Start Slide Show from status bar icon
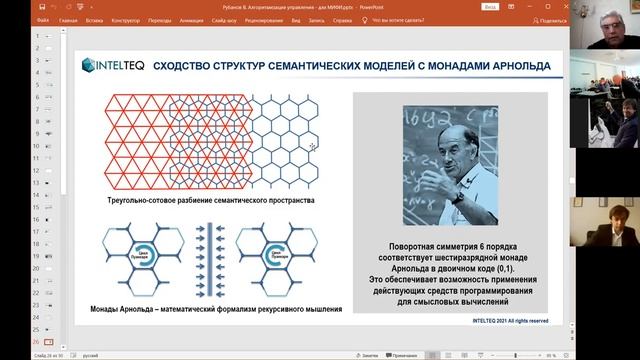Viewport: 640px width, 360px height. point(480,356)
